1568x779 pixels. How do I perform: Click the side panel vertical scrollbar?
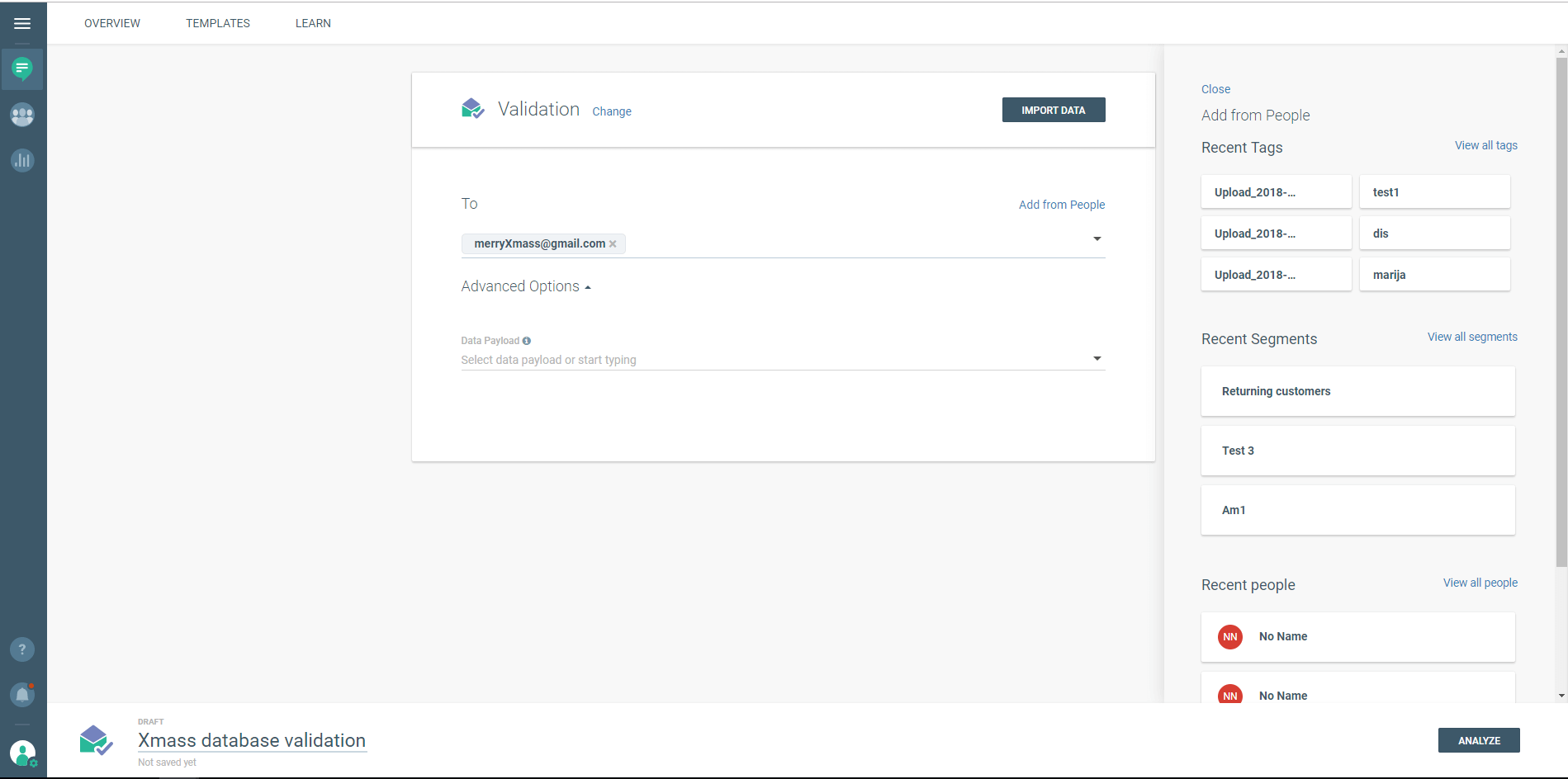1561,312
